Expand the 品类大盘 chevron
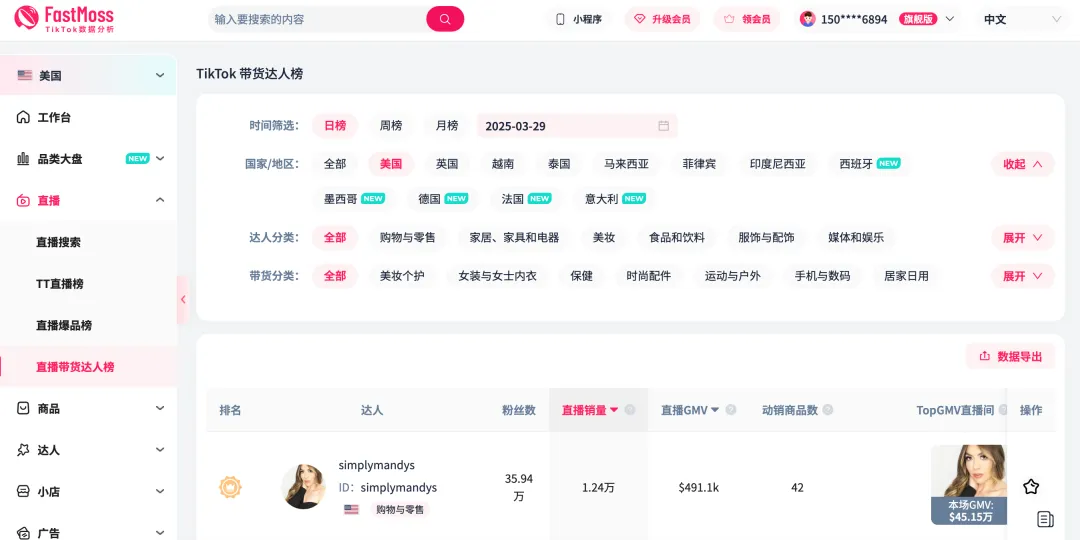1080x540 pixels. coord(160,158)
